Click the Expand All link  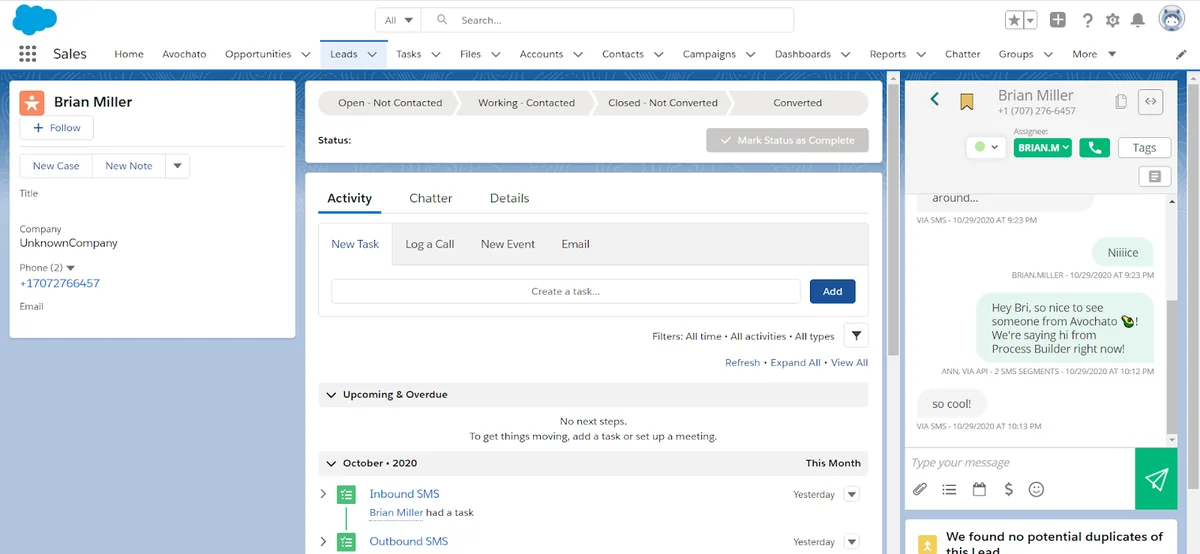pos(795,363)
